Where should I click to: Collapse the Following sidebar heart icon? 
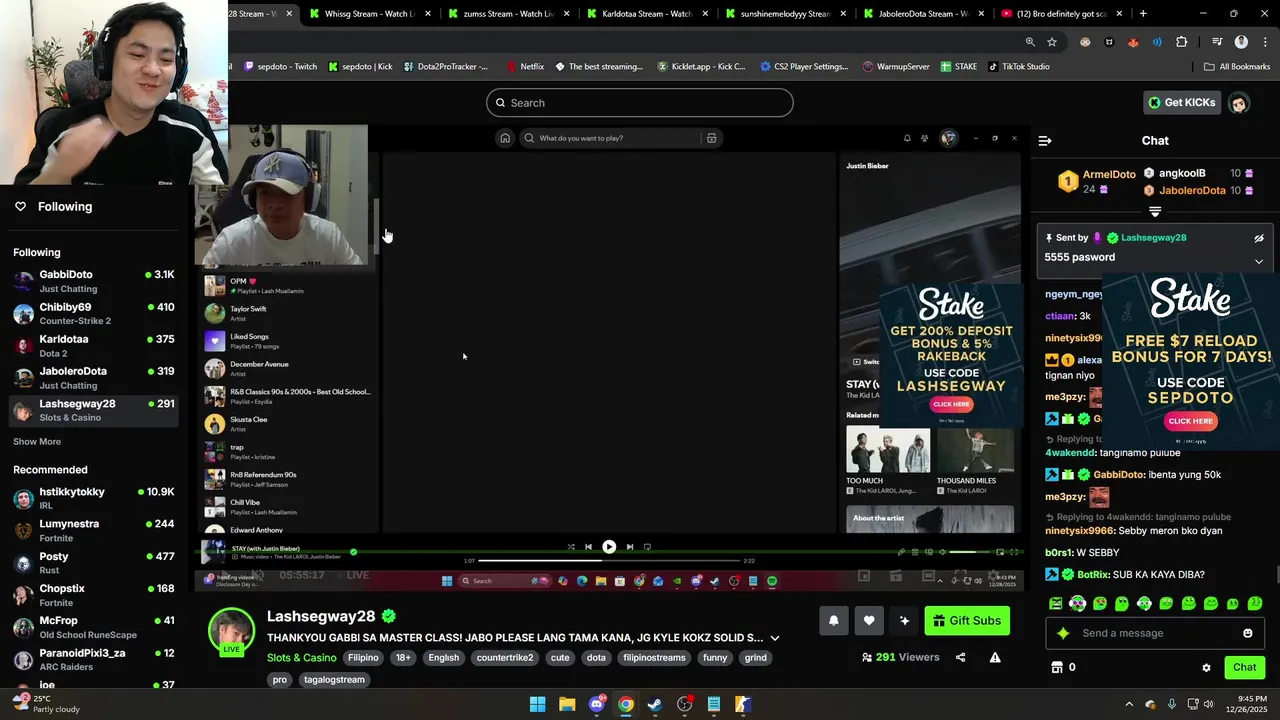click(x=20, y=207)
